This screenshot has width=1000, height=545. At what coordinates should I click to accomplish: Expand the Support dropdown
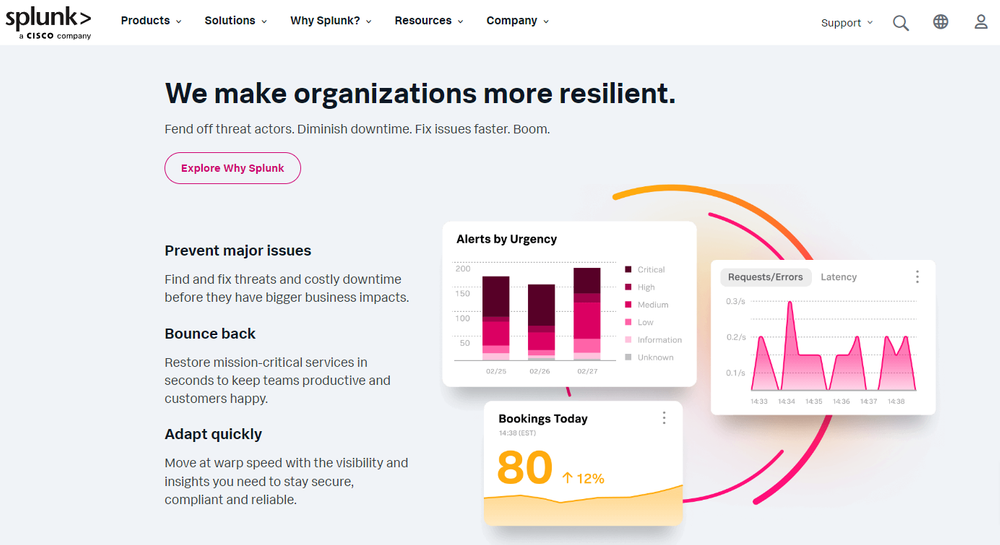(846, 23)
